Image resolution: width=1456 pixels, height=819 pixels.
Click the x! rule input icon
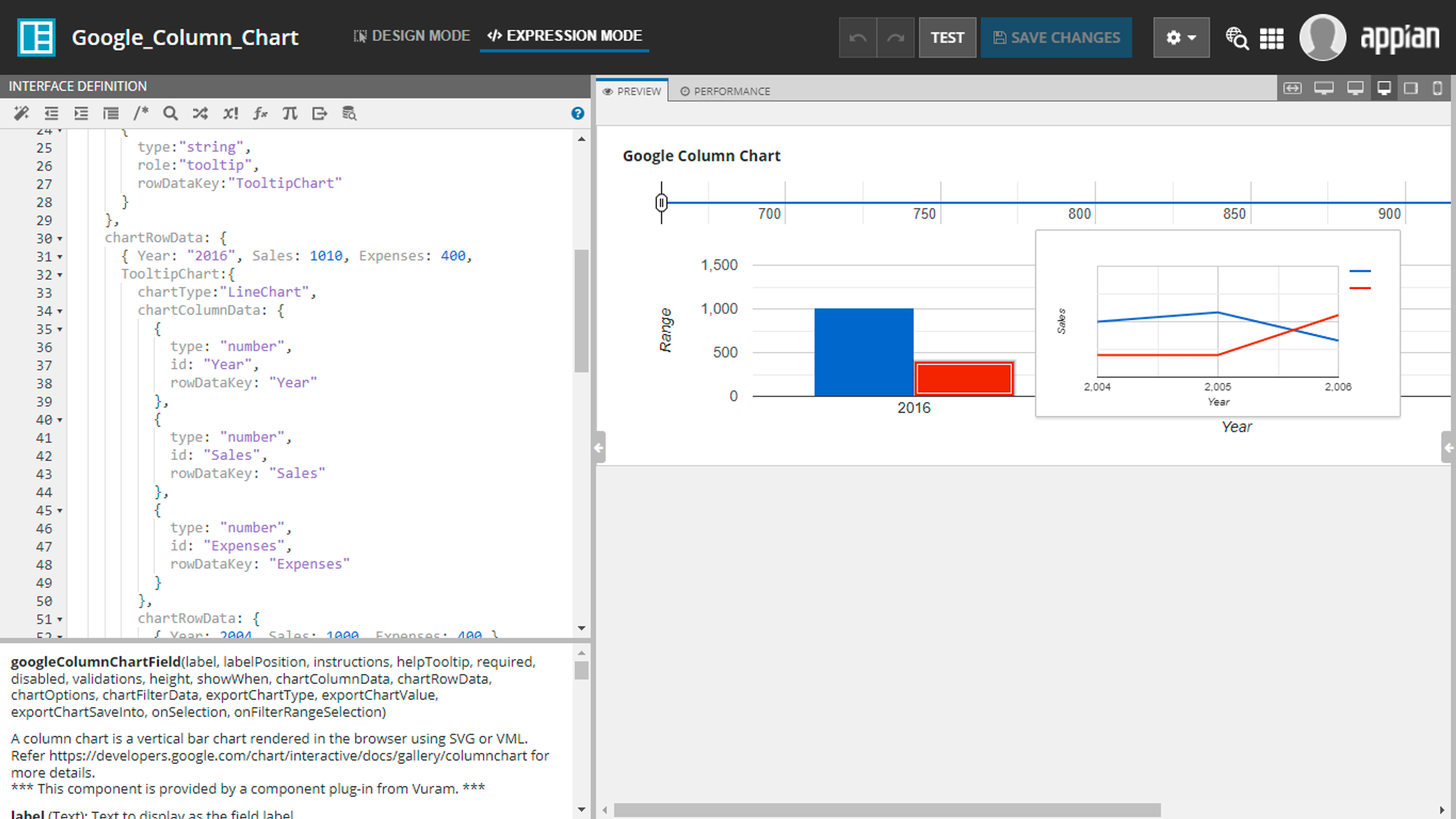tap(230, 114)
